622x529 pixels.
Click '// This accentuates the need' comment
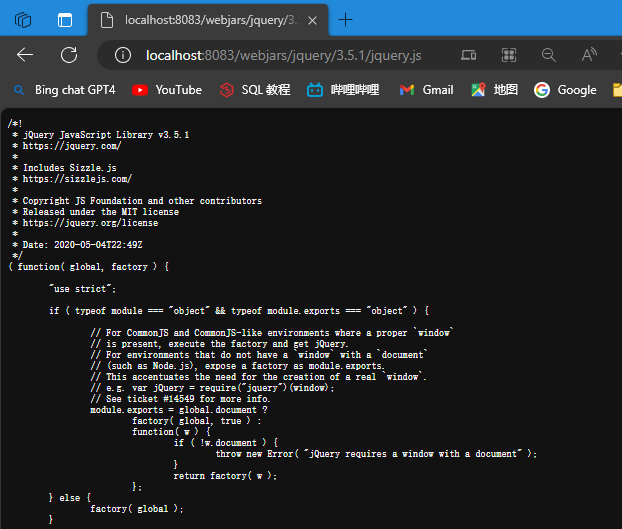click(x=258, y=377)
